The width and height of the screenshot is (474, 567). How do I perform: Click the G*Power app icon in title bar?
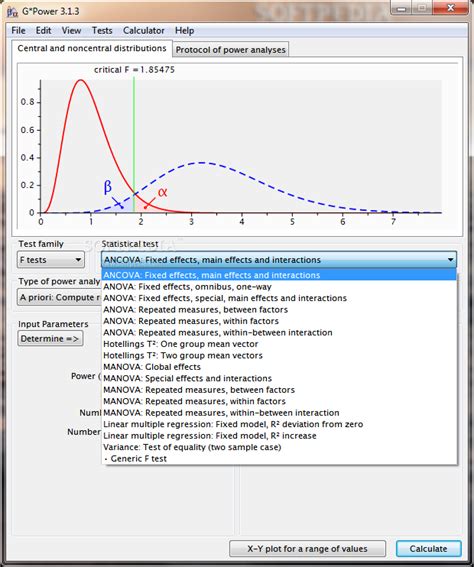pyautogui.click(x=12, y=12)
